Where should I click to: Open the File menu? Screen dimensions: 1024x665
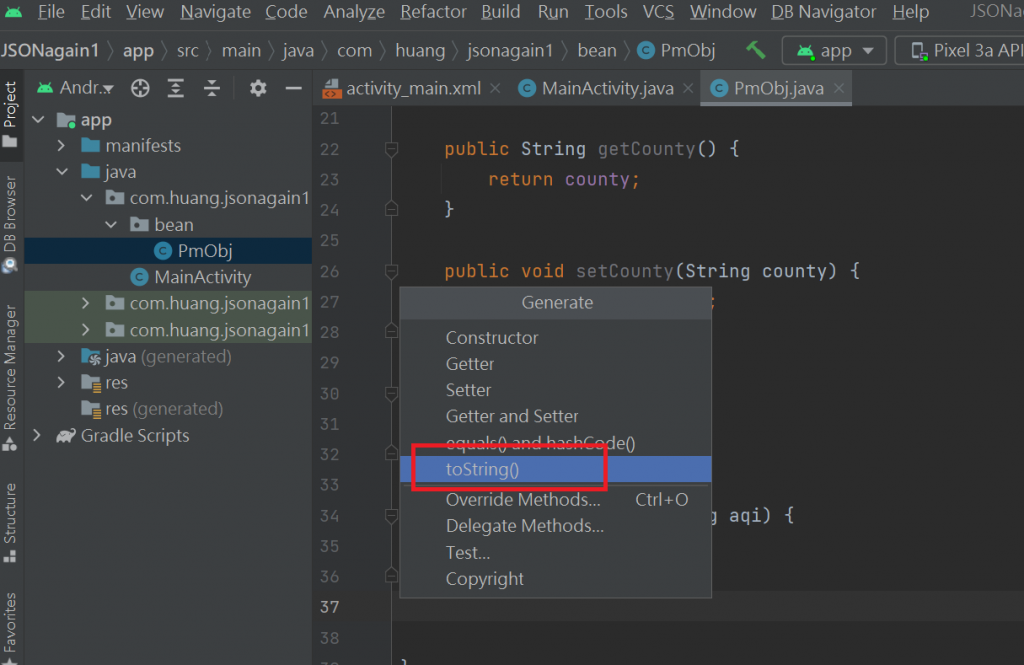click(51, 12)
